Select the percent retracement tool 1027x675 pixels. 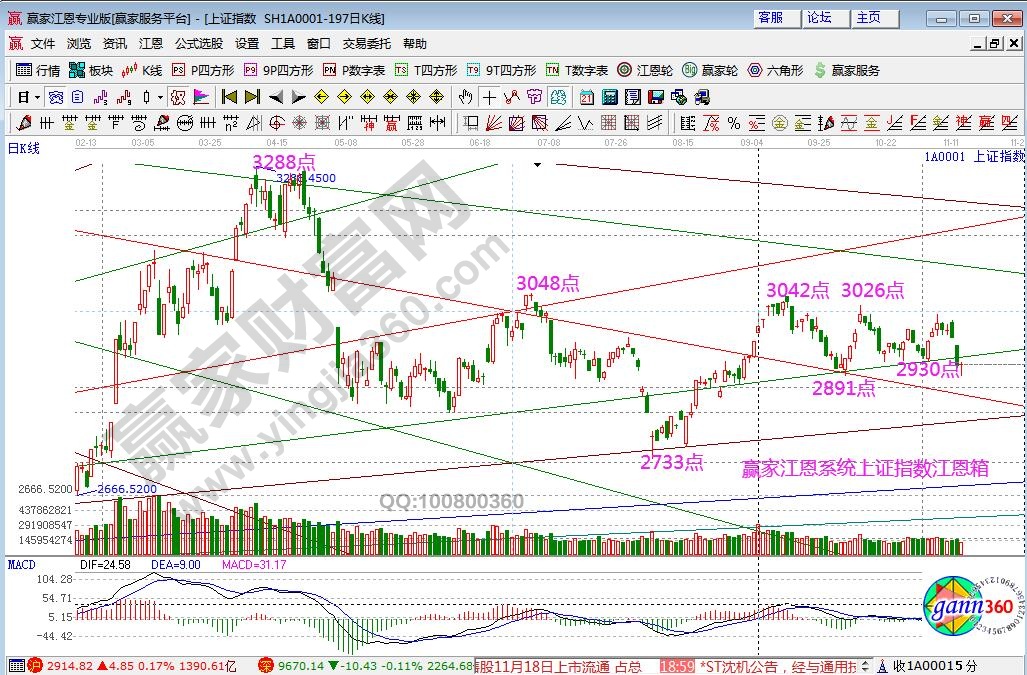pyautogui.click(x=734, y=123)
